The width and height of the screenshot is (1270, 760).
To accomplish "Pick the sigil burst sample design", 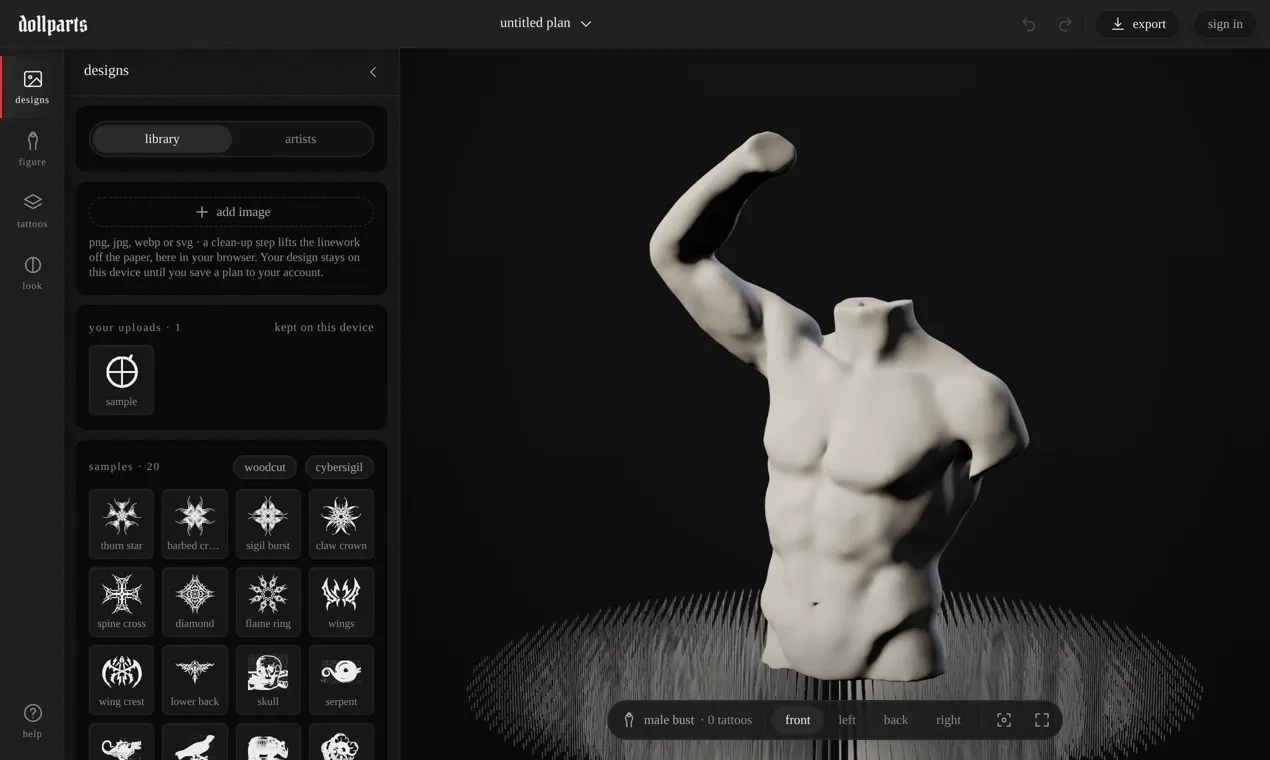I will click(268, 524).
